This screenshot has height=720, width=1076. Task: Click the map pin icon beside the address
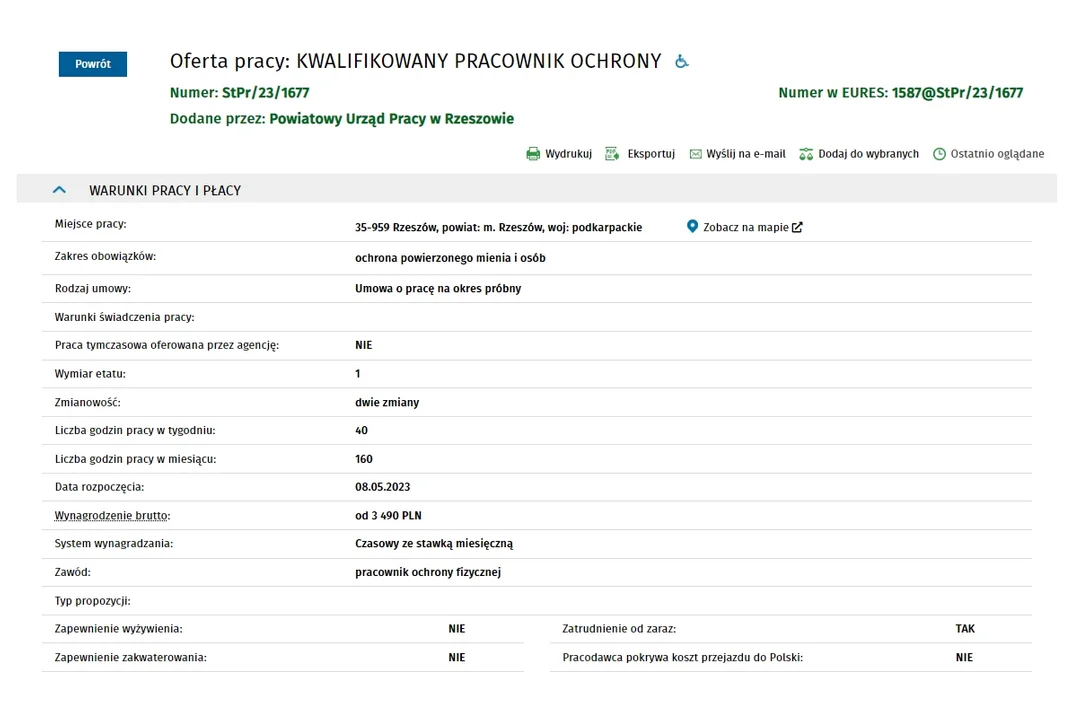[x=692, y=227]
